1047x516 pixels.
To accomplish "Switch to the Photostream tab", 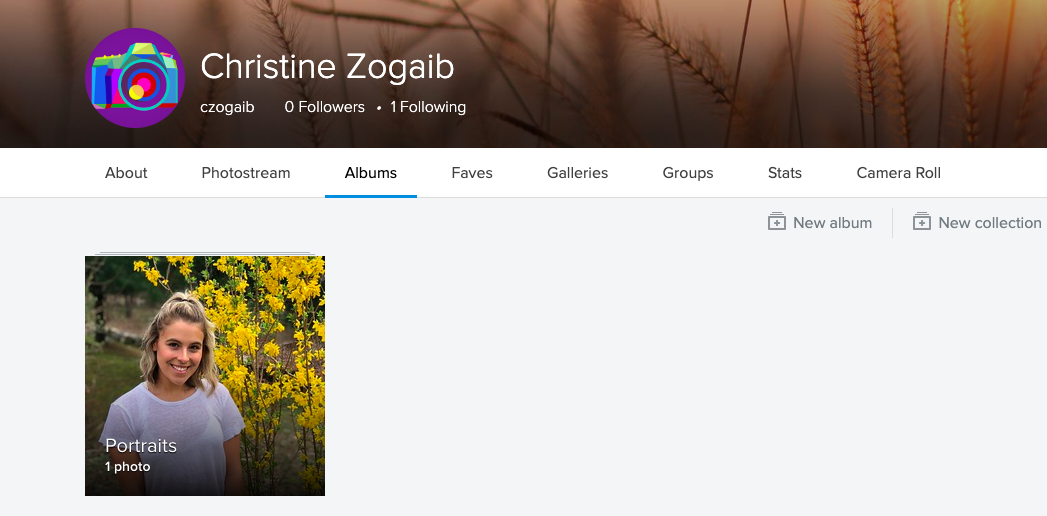I will [246, 173].
